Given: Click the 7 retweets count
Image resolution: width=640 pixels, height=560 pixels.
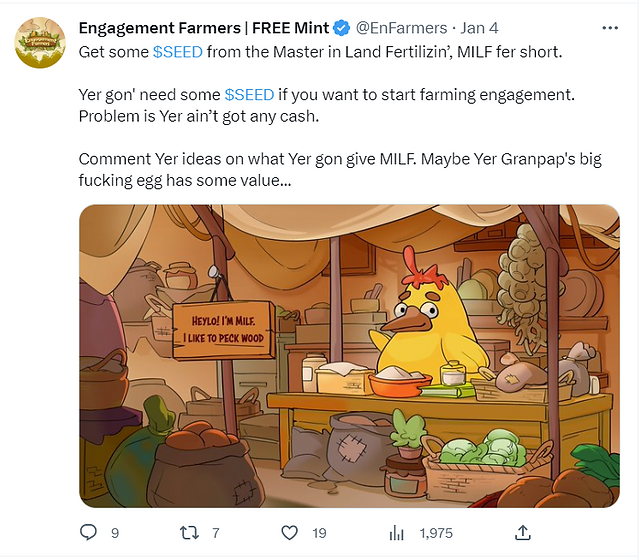Looking at the screenshot, I should coord(216,533).
